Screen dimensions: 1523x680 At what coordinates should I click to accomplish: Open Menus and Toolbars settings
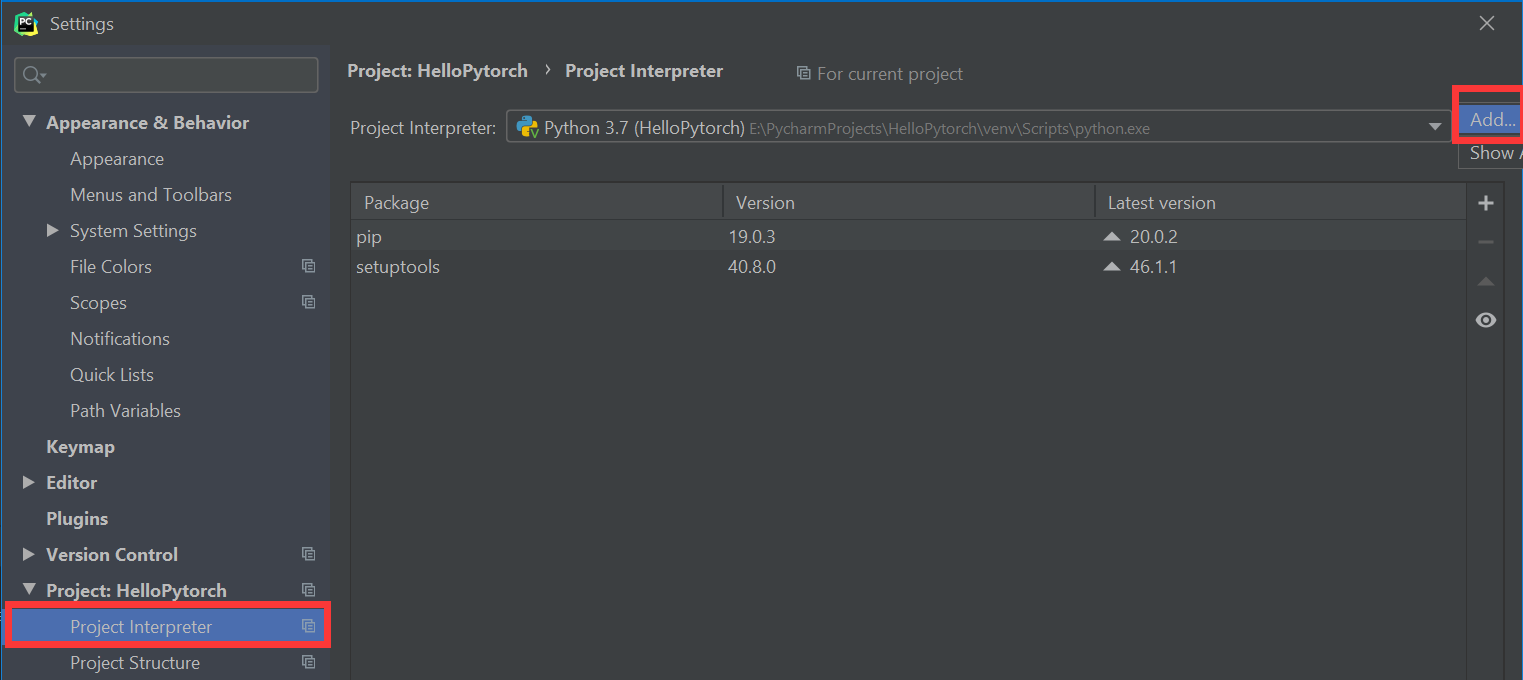pos(151,195)
